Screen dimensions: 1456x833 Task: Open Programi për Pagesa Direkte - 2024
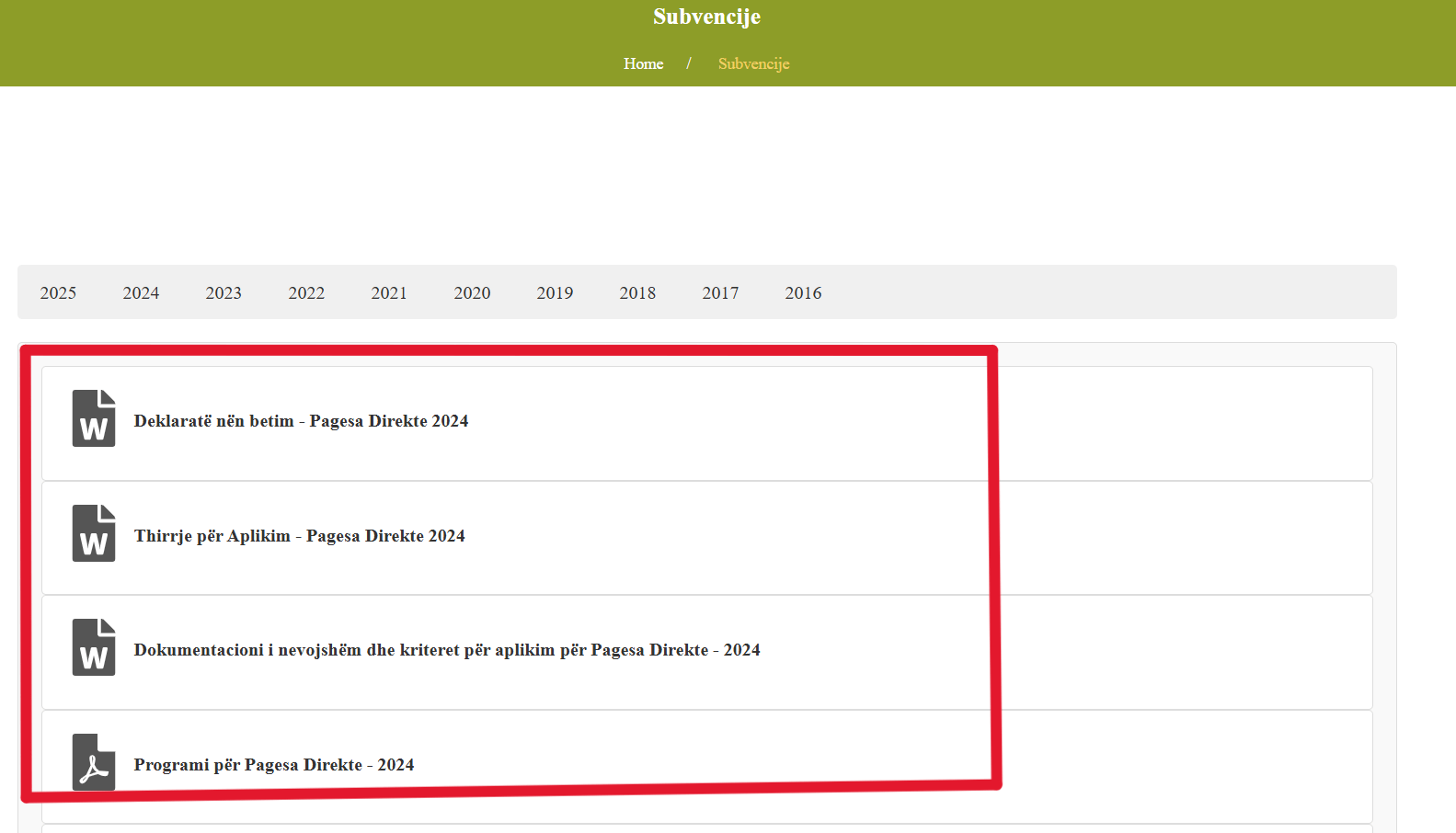[x=274, y=765]
